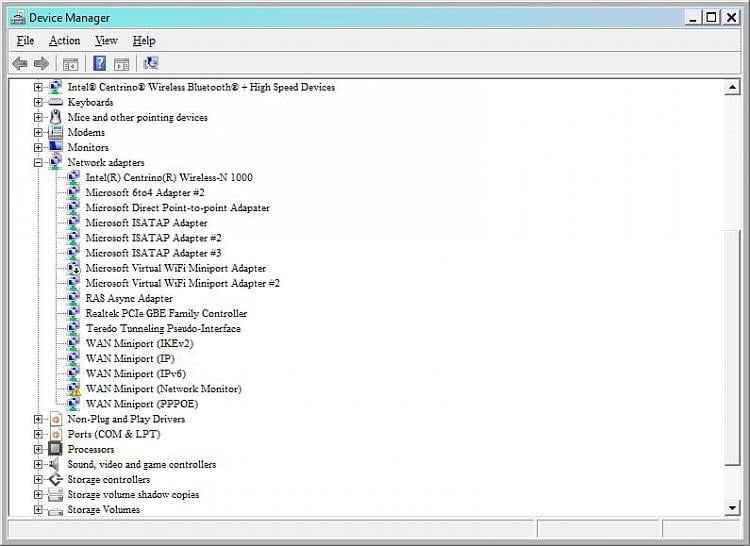Click the vertical scrollbar thumb
The image size is (750, 546).
pos(732,348)
